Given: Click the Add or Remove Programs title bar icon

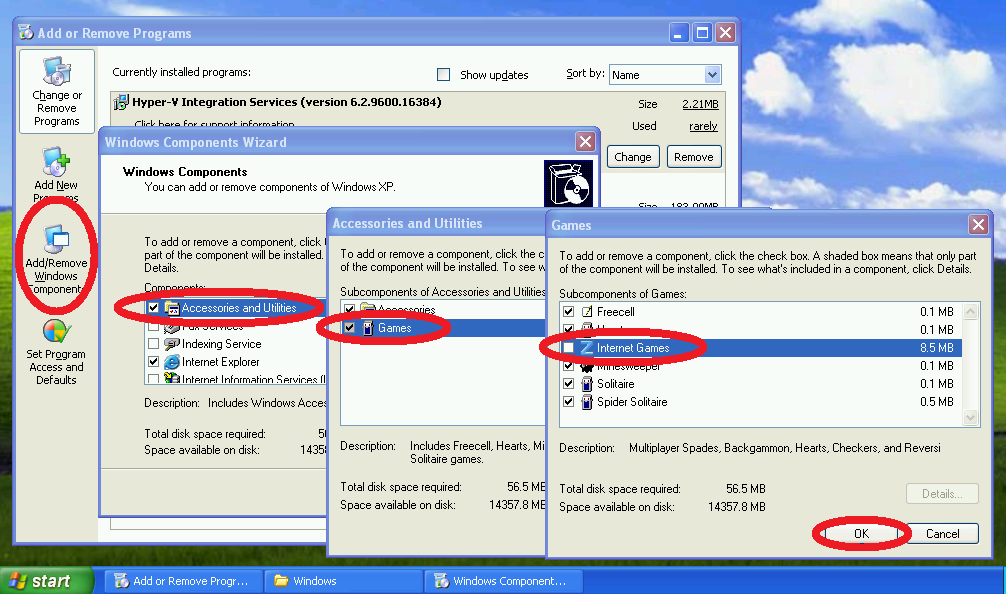Looking at the screenshot, I should (x=26, y=32).
